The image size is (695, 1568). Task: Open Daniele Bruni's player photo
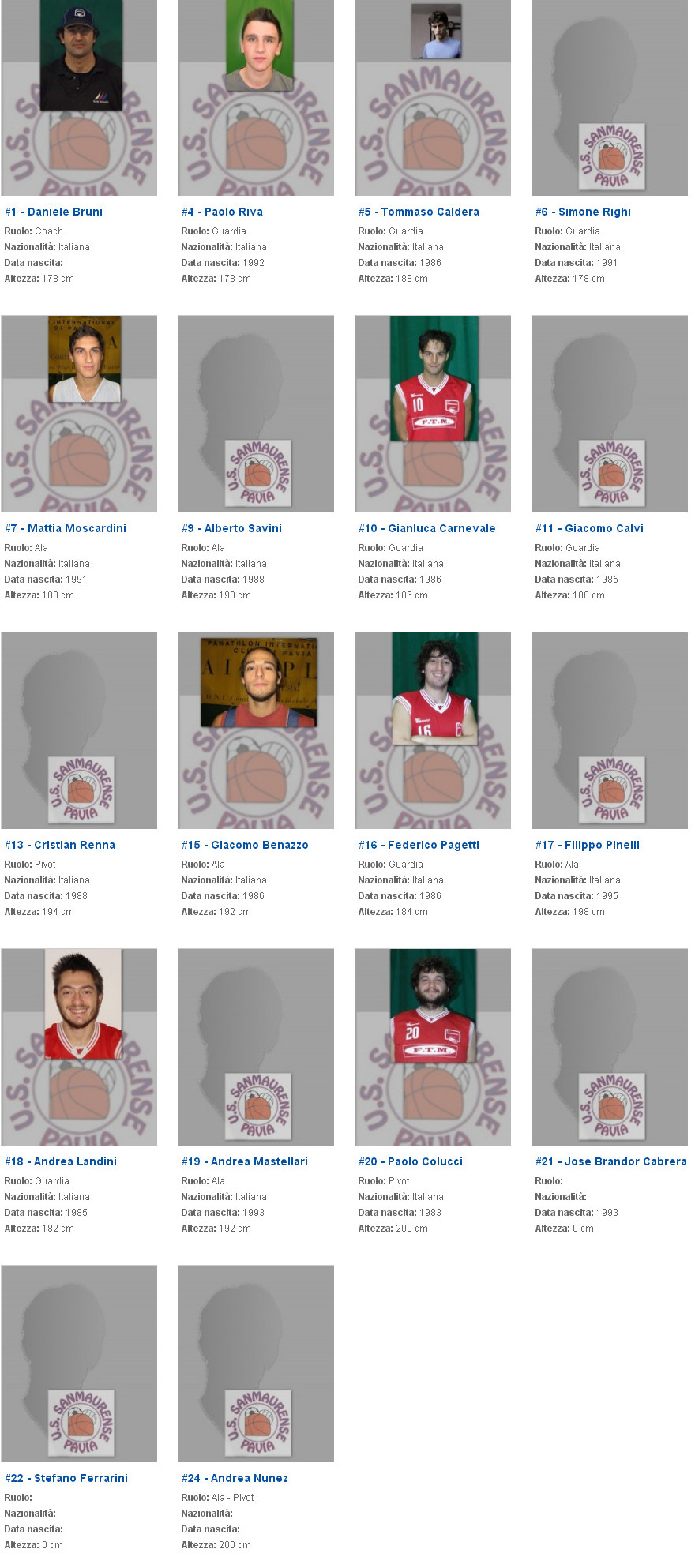[x=81, y=55]
